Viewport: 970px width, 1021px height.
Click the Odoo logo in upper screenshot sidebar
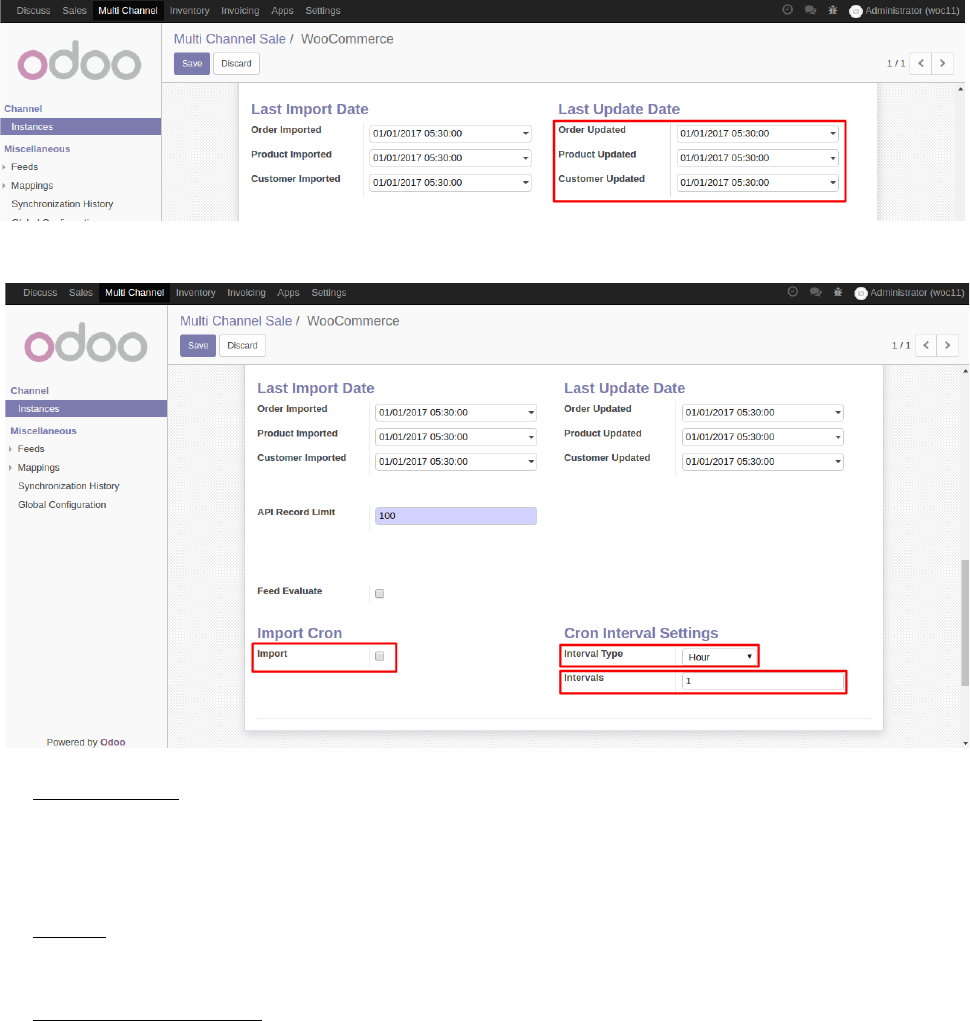tap(79, 61)
